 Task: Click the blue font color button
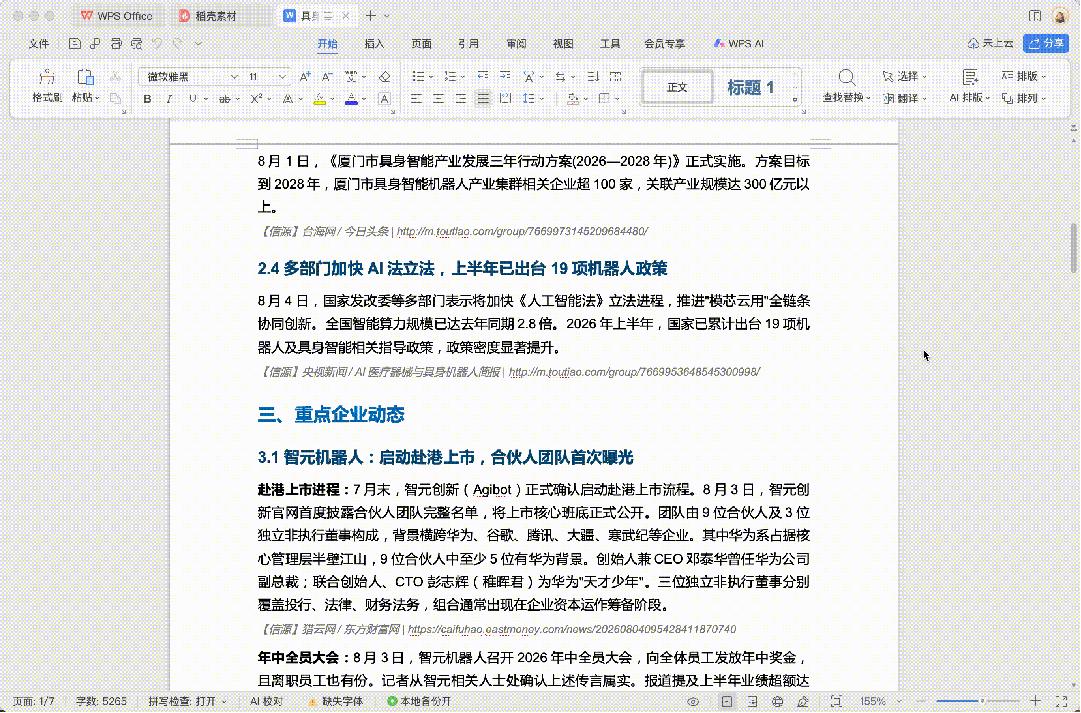click(x=352, y=99)
